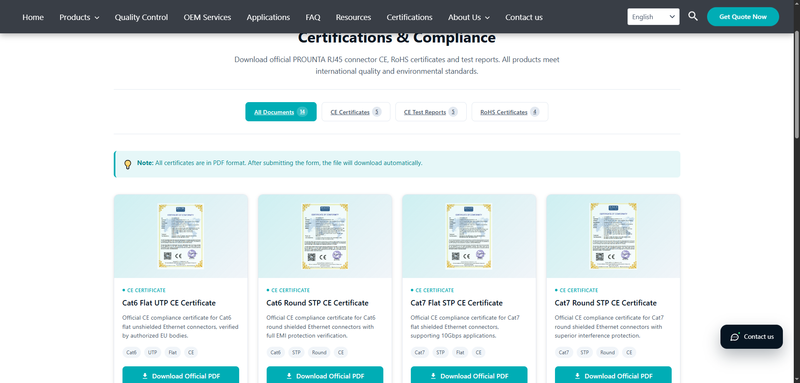800x383 pixels.
Task: Select the CE Certificates filter tab
Action: pyautogui.click(x=356, y=112)
